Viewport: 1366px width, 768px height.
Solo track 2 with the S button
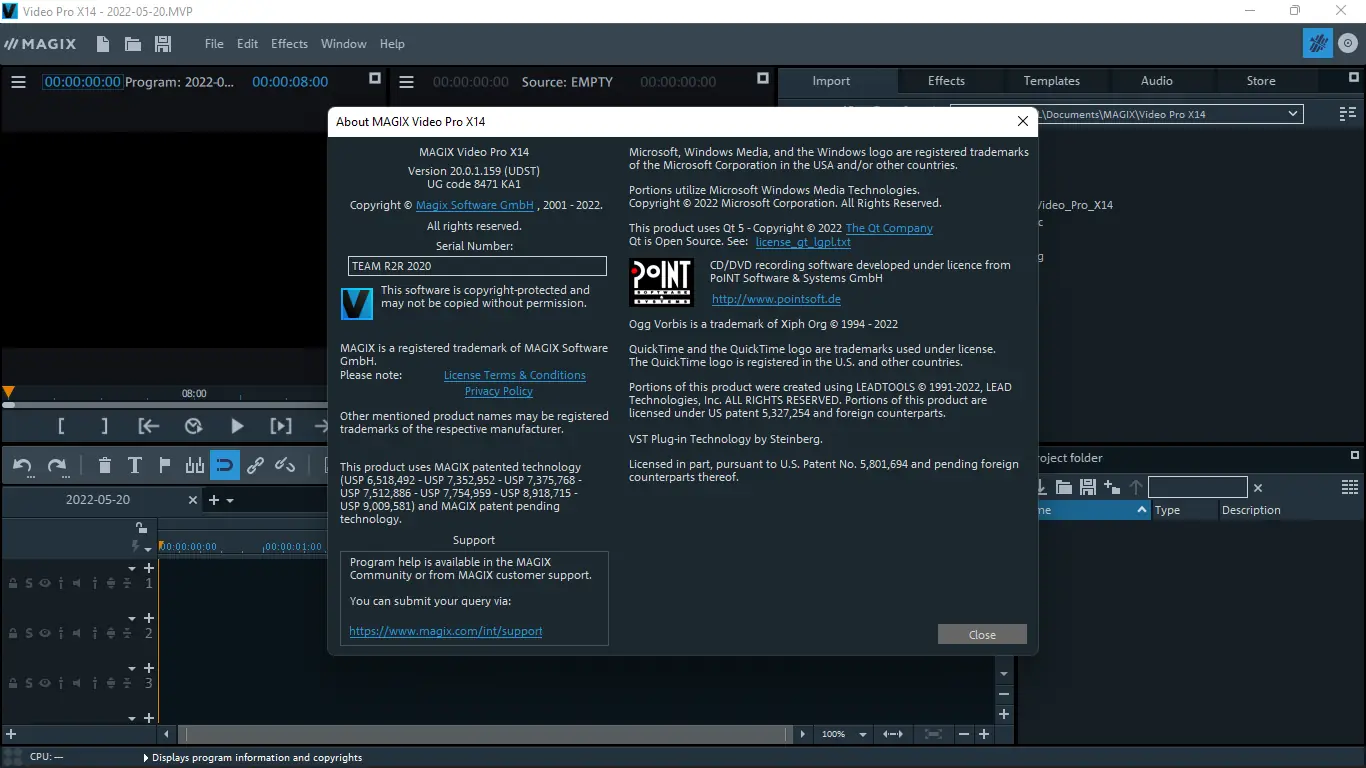(x=29, y=634)
